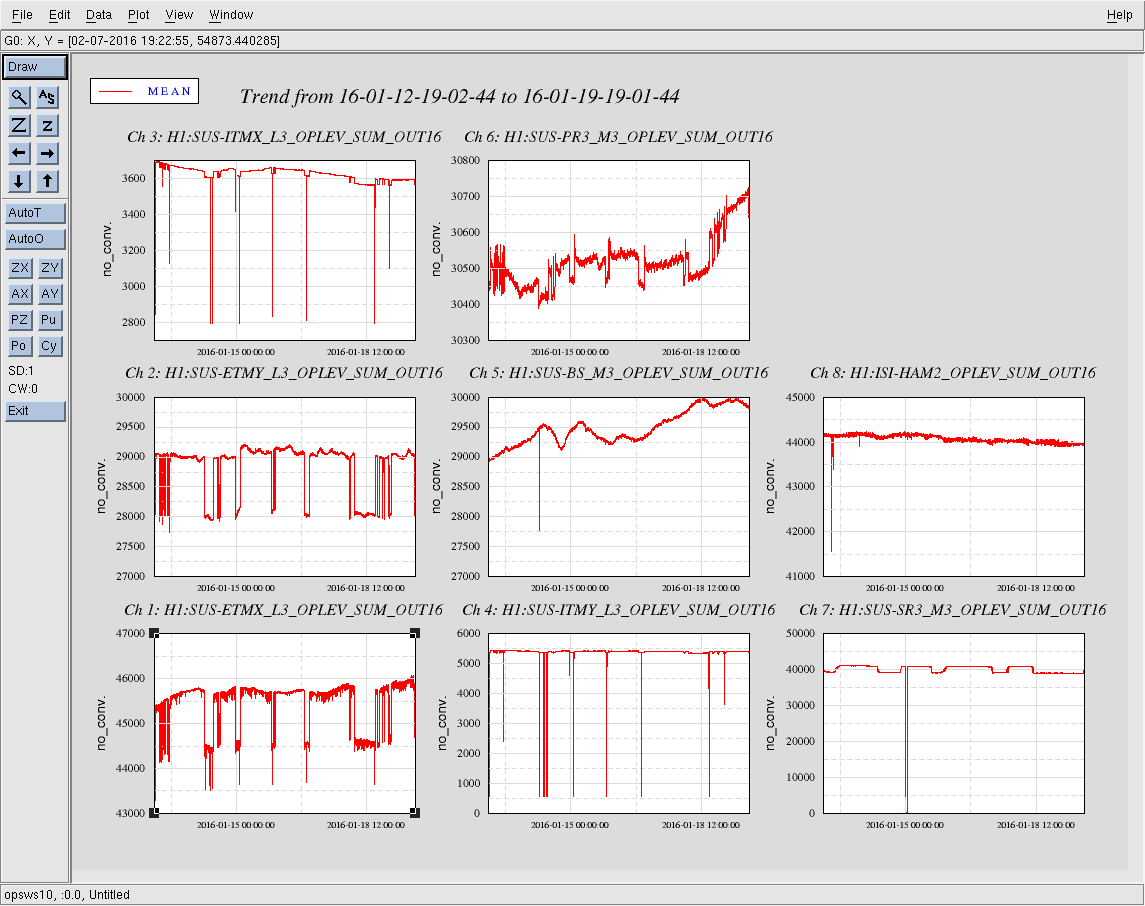Open the File menu
Viewport: 1145px width, 906px height.
[22, 15]
